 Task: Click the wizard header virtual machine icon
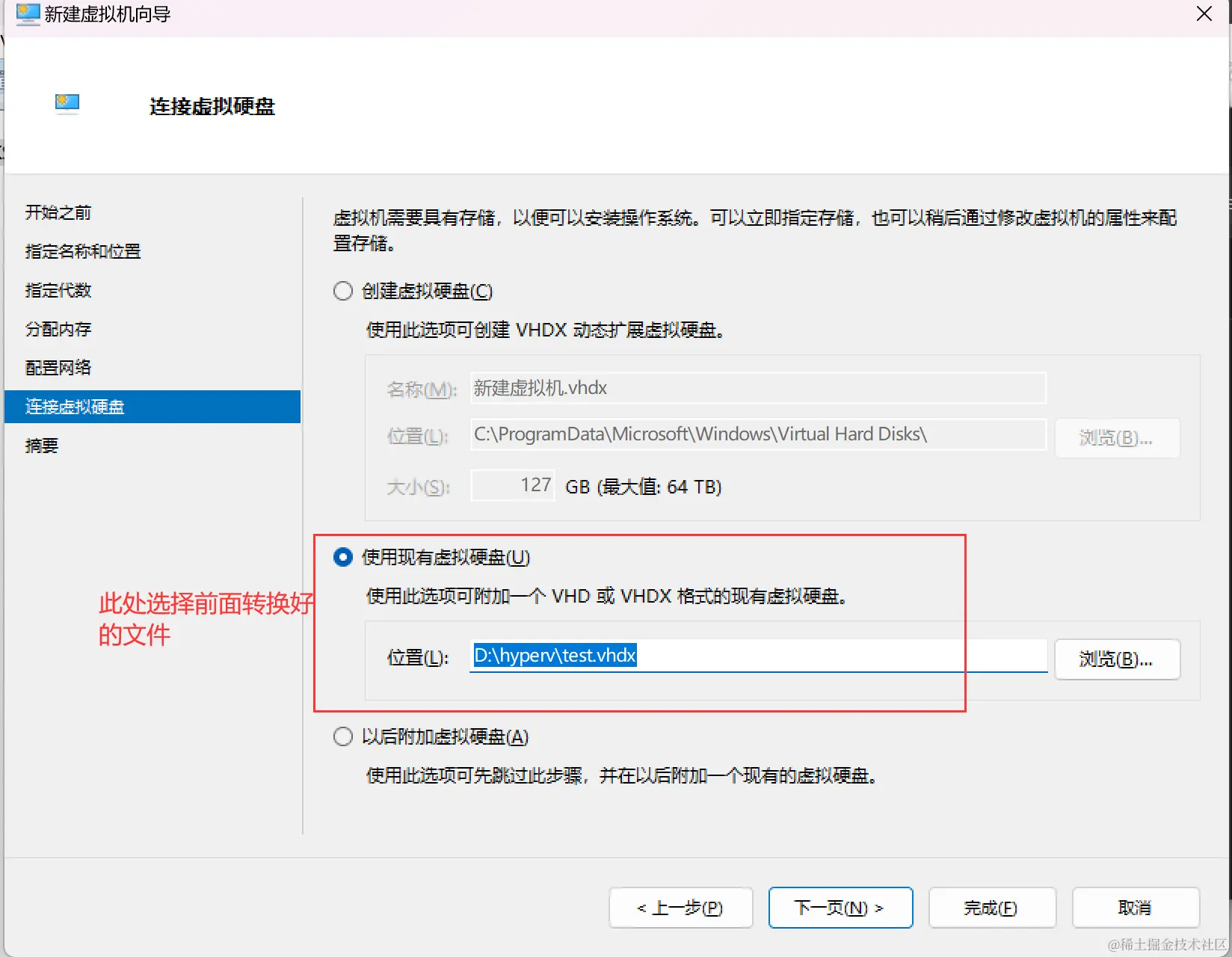(67, 104)
